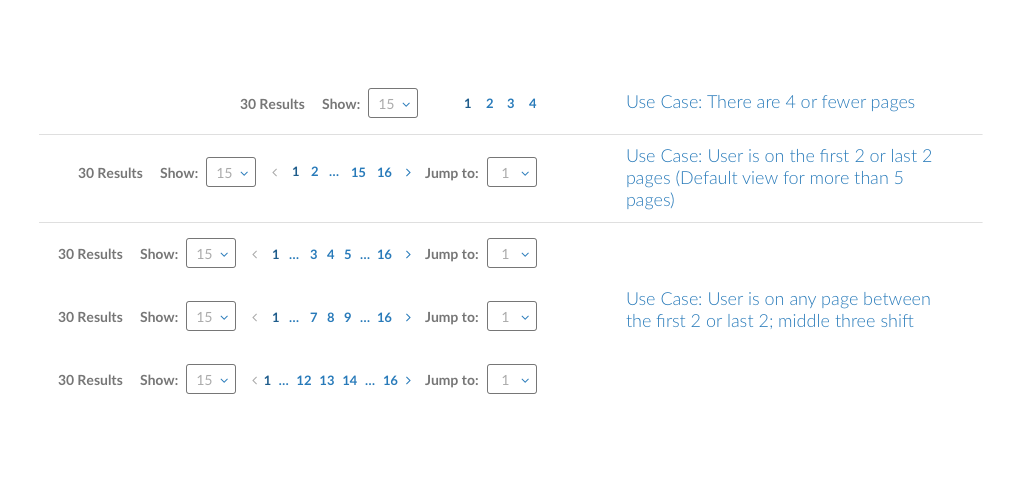The width and height of the screenshot is (1024, 479).
Task: Open Show dropdown in the 3 4 5 row
Action: click(x=211, y=253)
